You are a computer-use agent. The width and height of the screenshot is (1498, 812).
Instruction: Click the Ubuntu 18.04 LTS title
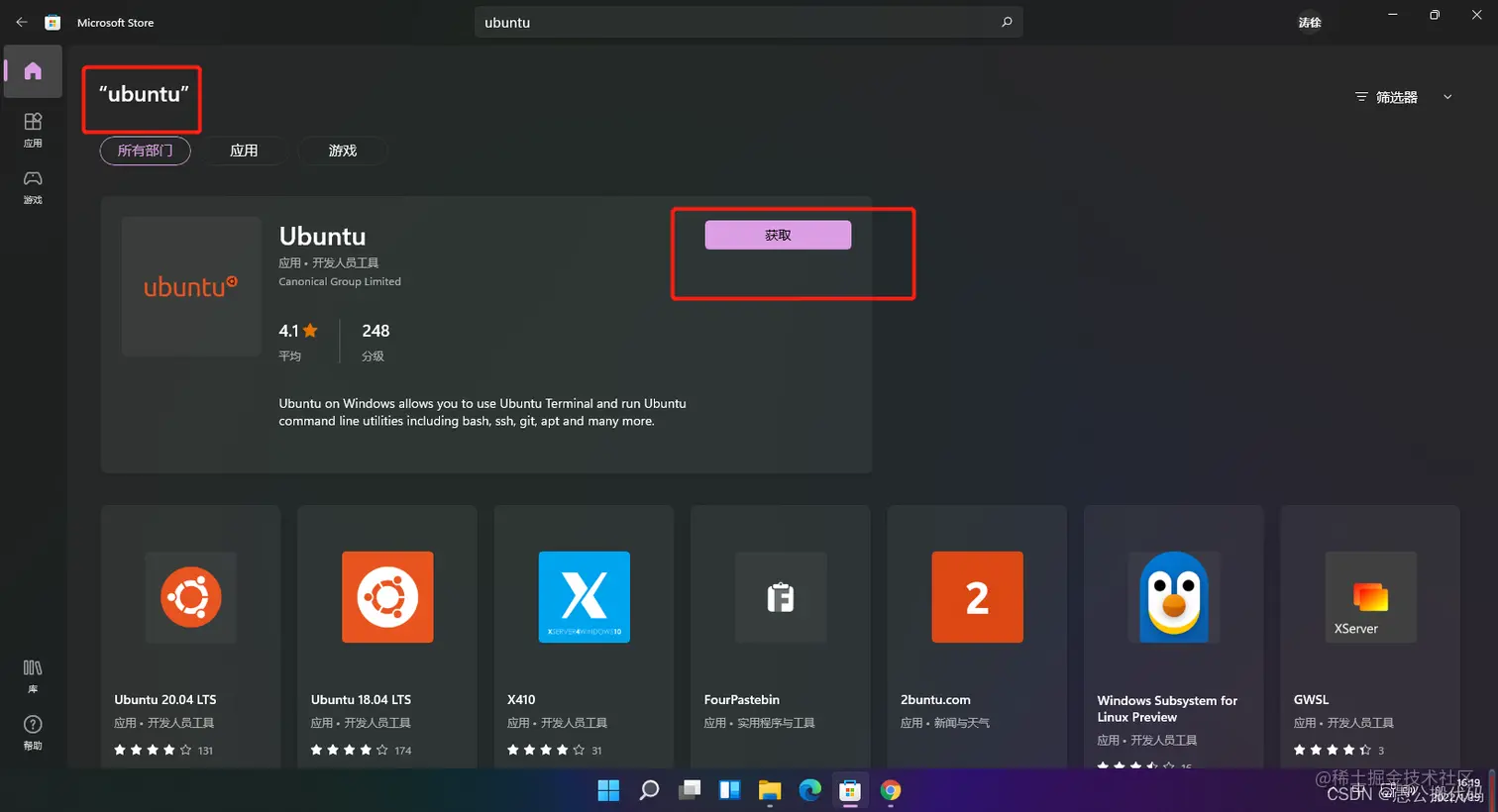[x=361, y=700]
